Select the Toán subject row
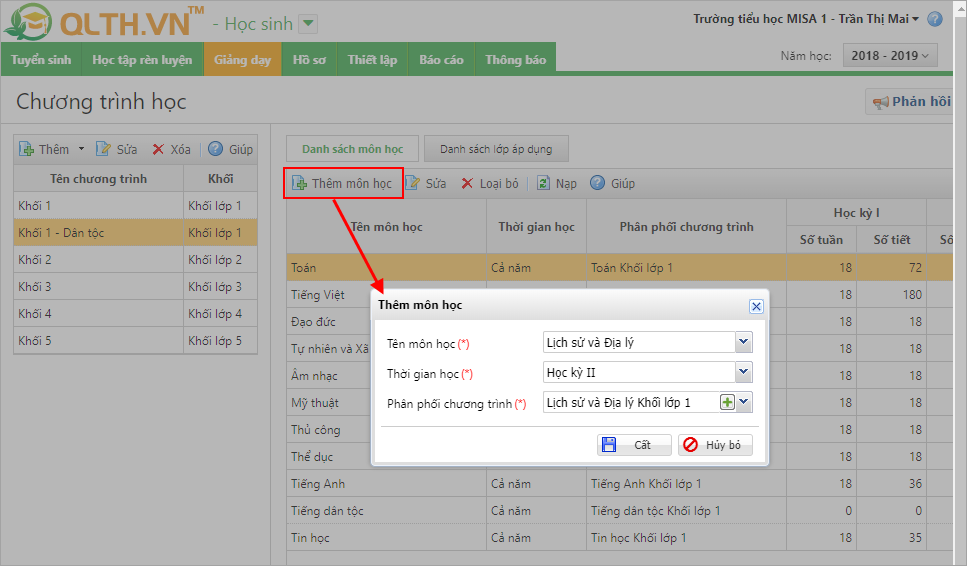 tap(620, 268)
